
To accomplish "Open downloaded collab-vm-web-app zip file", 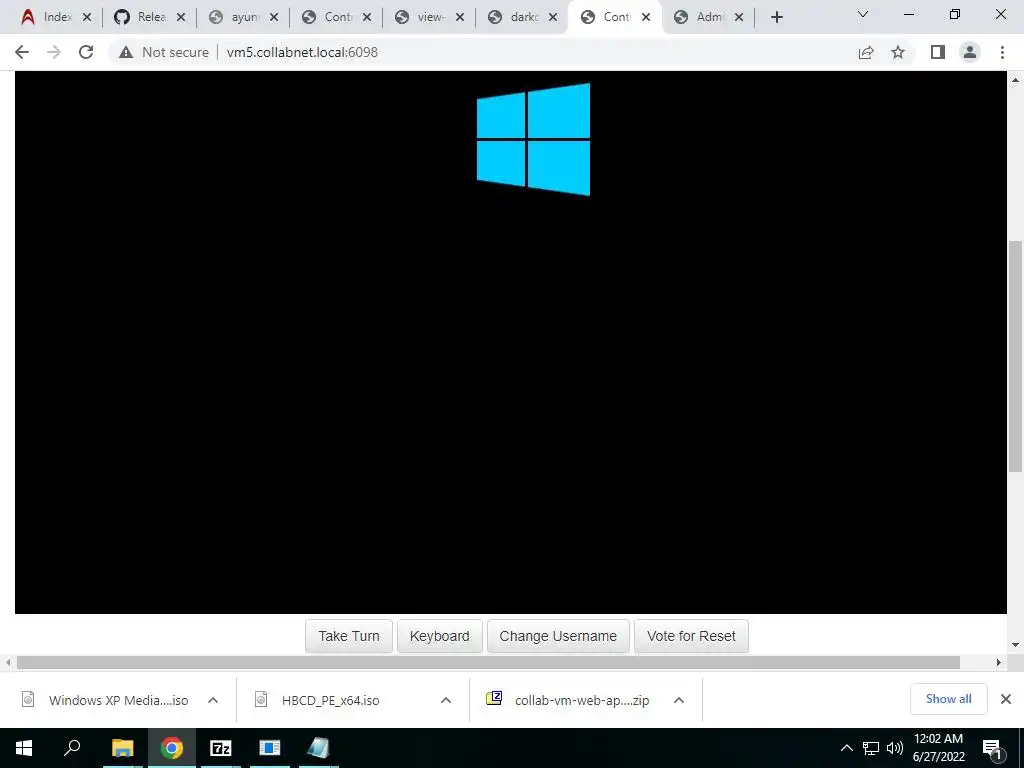I will pos(568,700).
